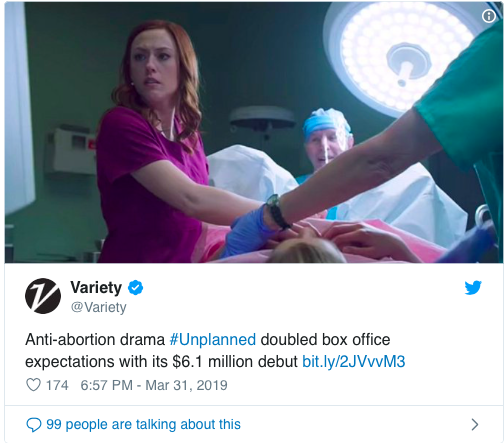The image size is (504, 443).
Task: Click the speech bubble reply icon
Action: 34,425
